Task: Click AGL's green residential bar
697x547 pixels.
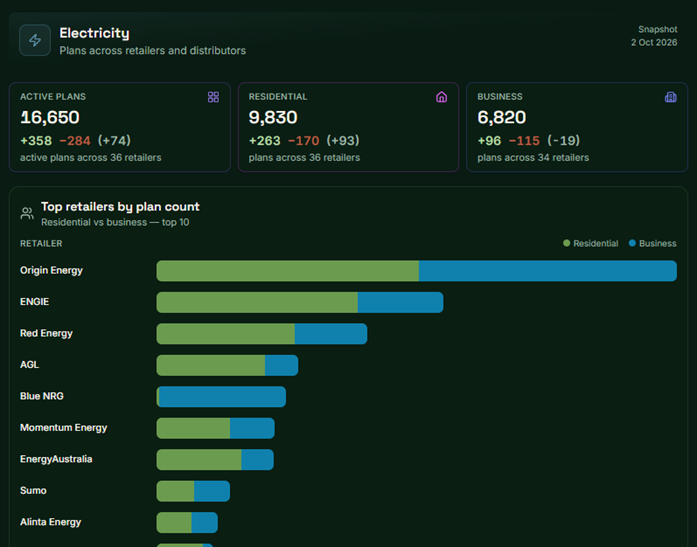Action: [211, 365]
